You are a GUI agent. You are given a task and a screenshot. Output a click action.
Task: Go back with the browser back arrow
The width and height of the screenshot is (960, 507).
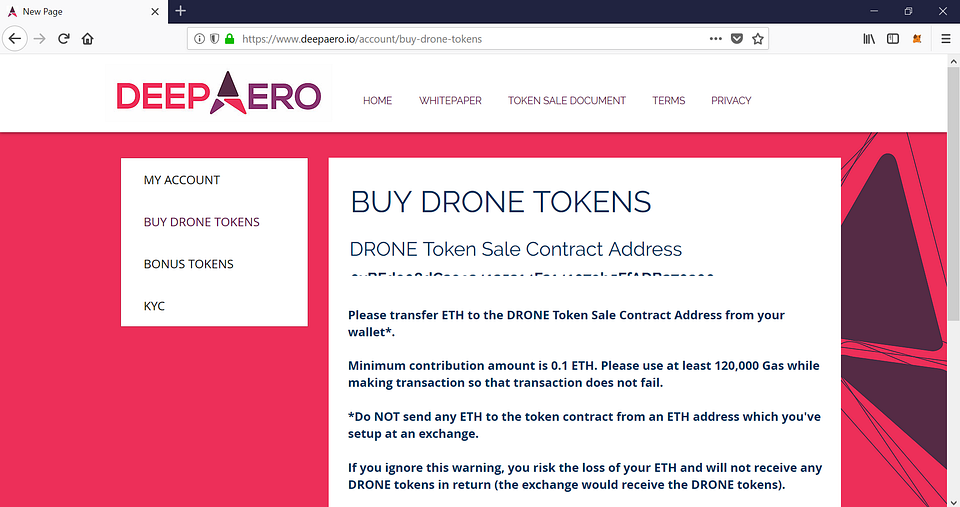pyautogui.click(x=15, y=39)
